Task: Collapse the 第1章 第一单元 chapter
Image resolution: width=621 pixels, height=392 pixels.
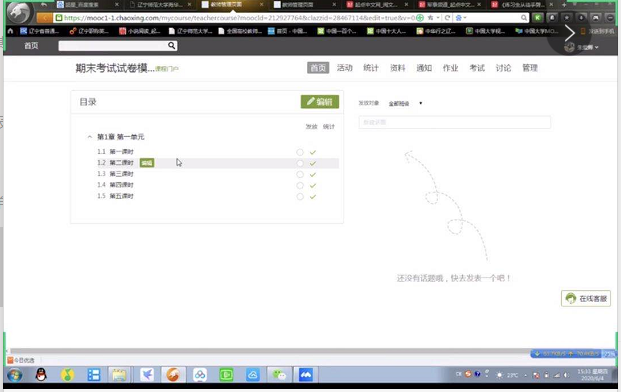Action: [x=90, y=137]
